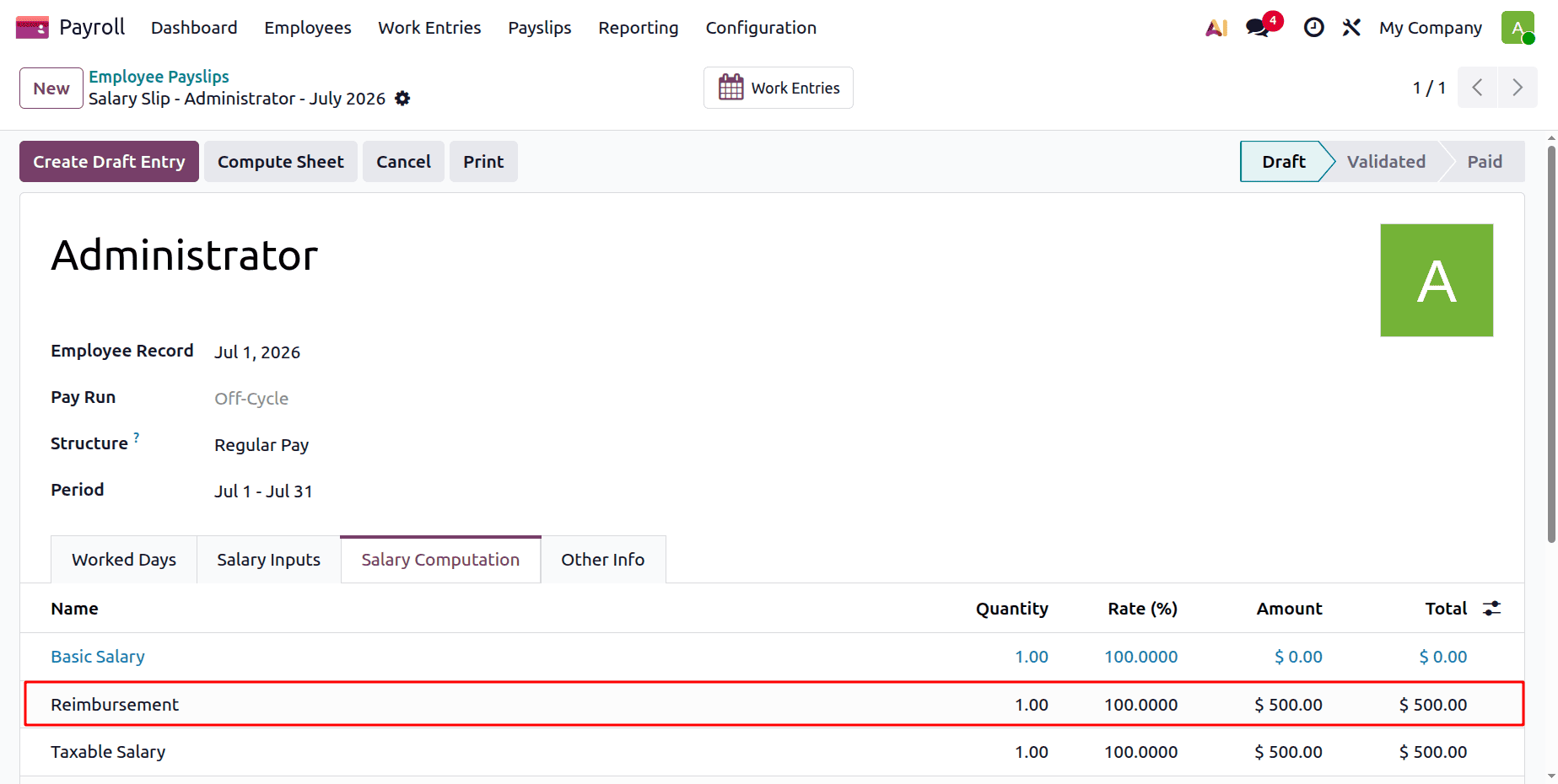Click the record pager 1 / 1
Screen dimensions: 1558x784
pyautogui.click(x=1429, y=88)
